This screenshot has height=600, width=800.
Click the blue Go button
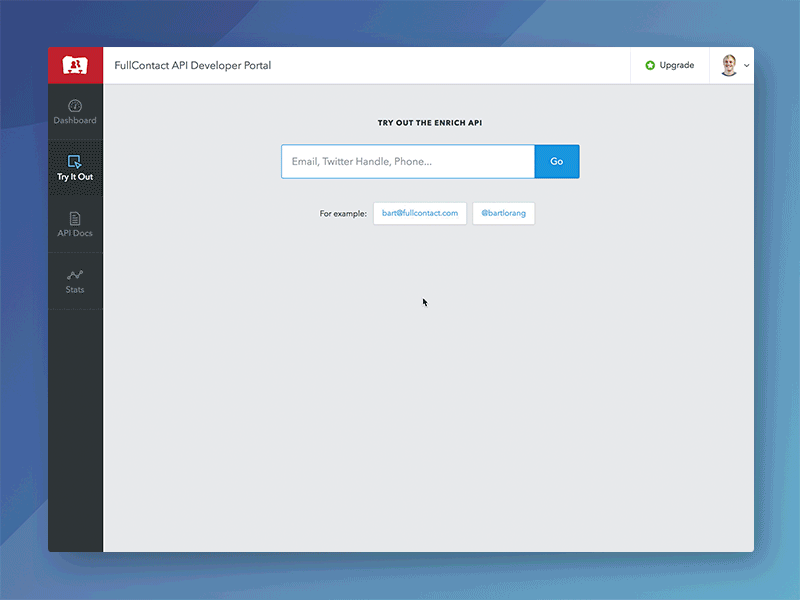point(557,161)
